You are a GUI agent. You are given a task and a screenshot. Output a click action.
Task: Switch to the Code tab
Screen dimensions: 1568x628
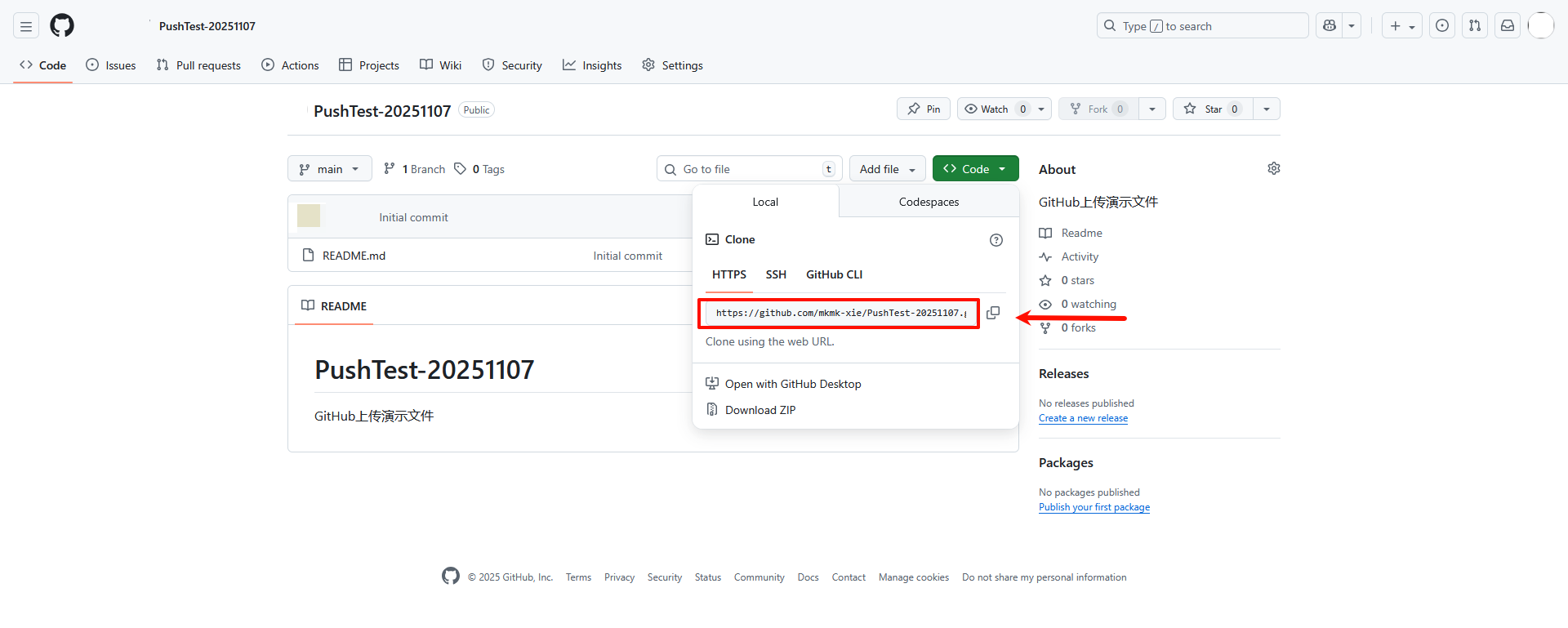click(43, 65)
